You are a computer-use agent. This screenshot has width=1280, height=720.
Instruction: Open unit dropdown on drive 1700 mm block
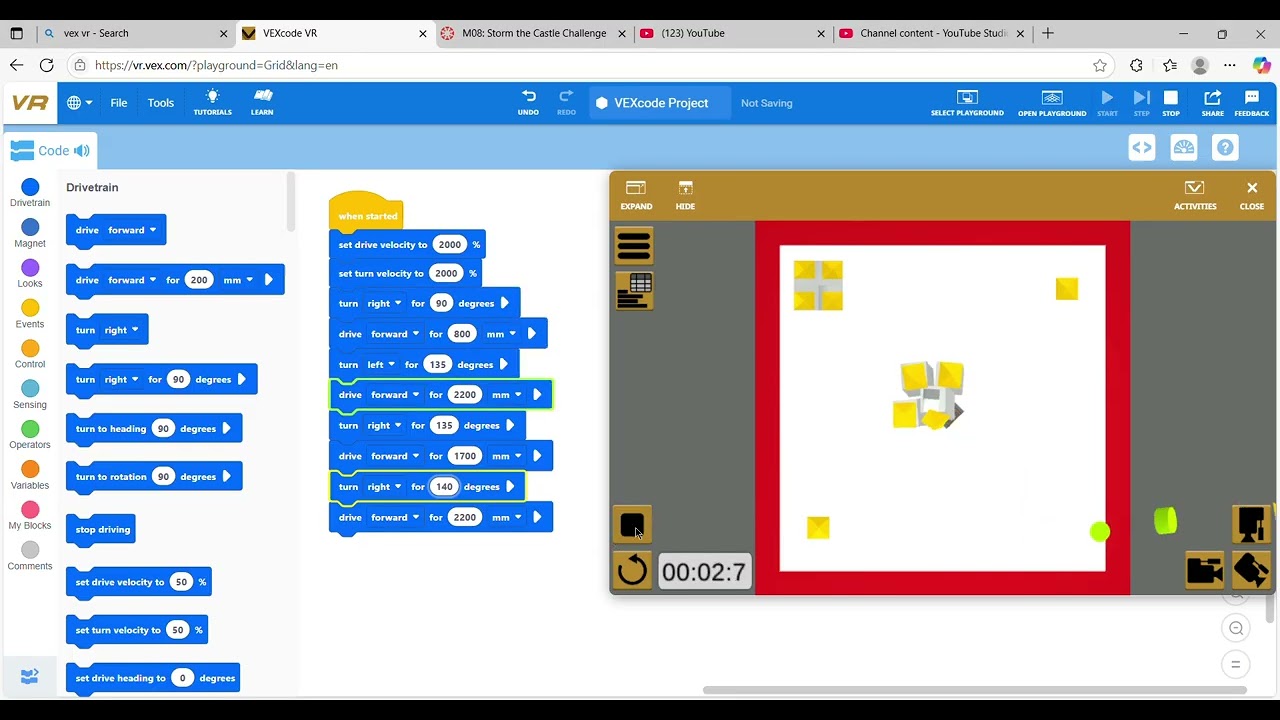click(x=505, y=456)
